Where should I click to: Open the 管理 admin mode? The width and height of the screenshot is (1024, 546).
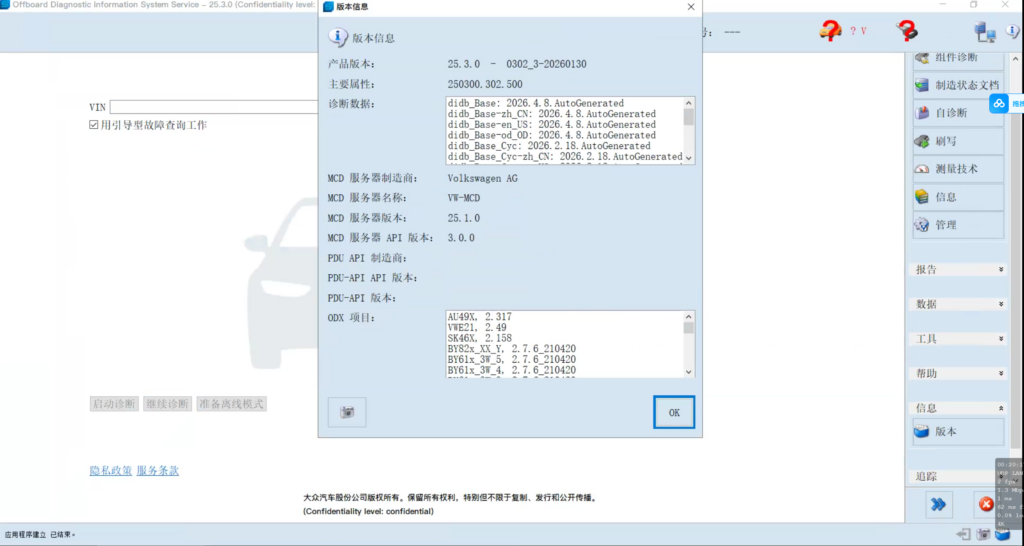coord(958,225)
